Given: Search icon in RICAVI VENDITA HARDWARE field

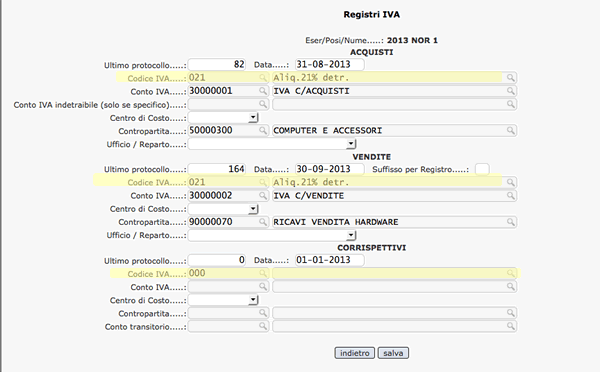Looking at the screenshot, I should 510,222.
